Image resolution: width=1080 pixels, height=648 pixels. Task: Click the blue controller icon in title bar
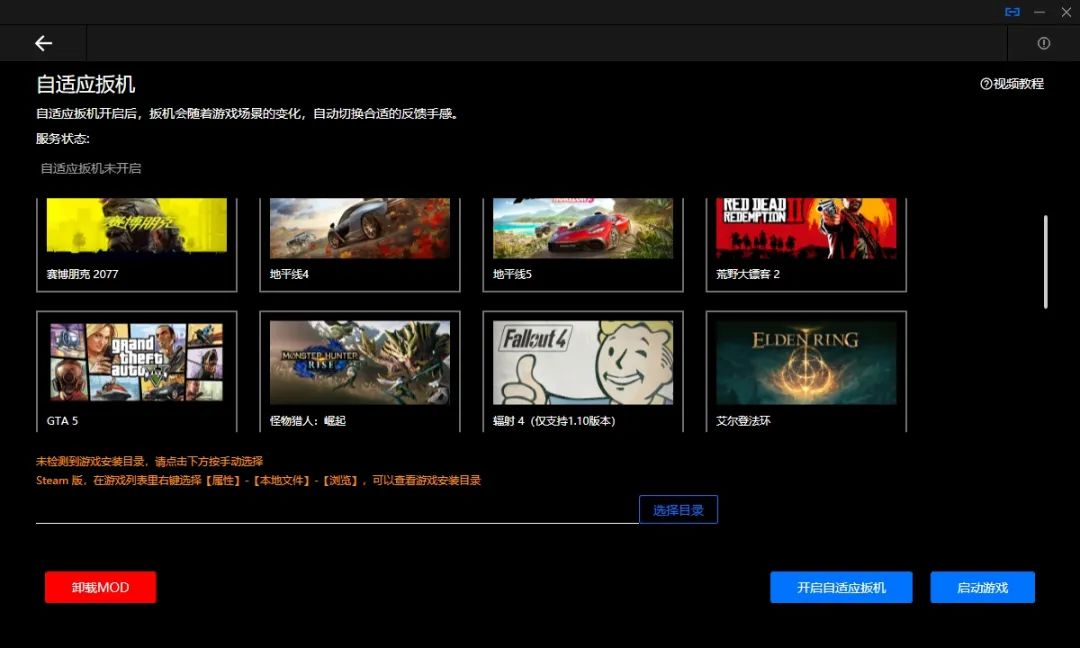[x=1012, y=12]
